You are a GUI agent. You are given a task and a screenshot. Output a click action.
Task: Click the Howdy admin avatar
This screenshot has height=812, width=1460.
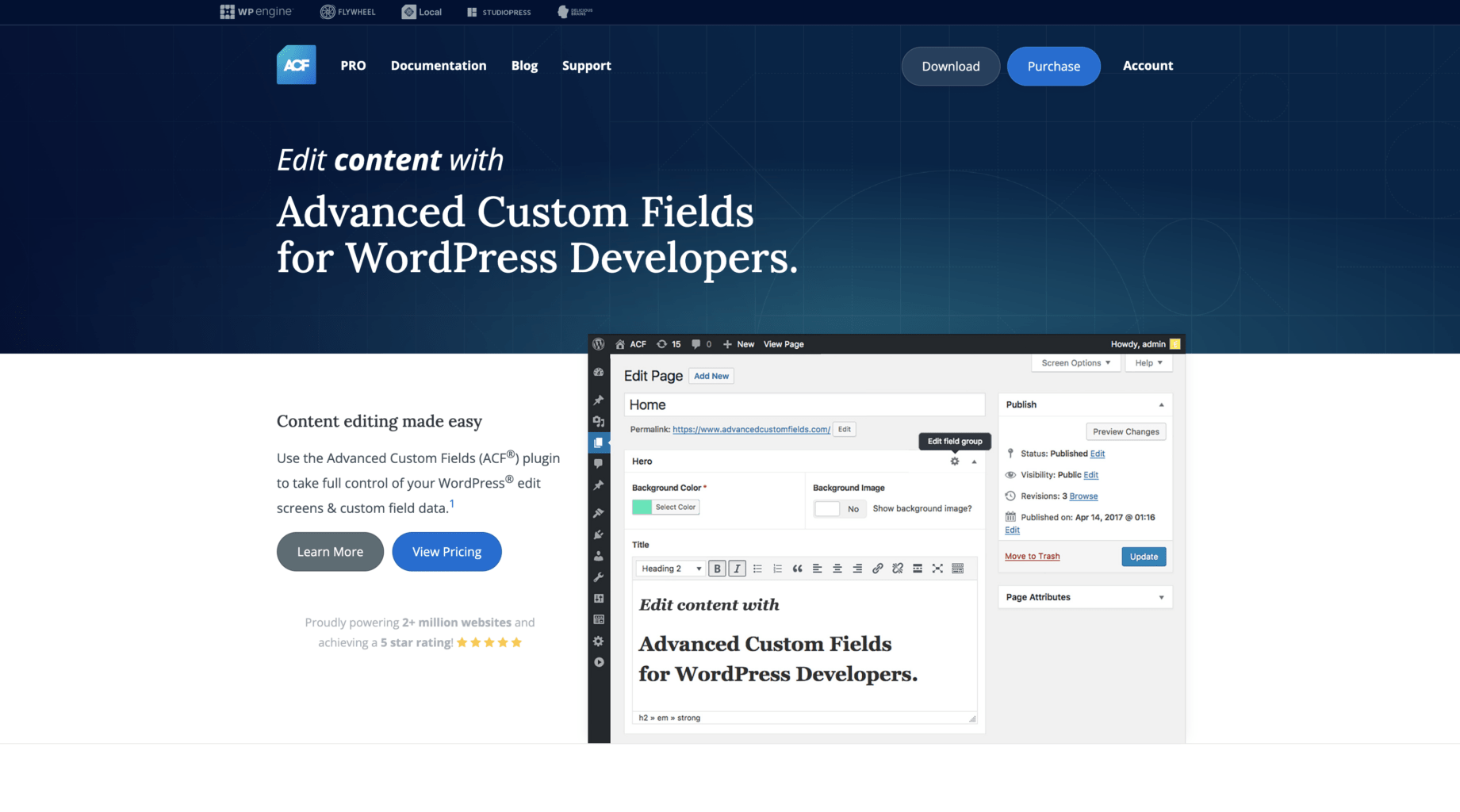click(x=1175, y=344)
